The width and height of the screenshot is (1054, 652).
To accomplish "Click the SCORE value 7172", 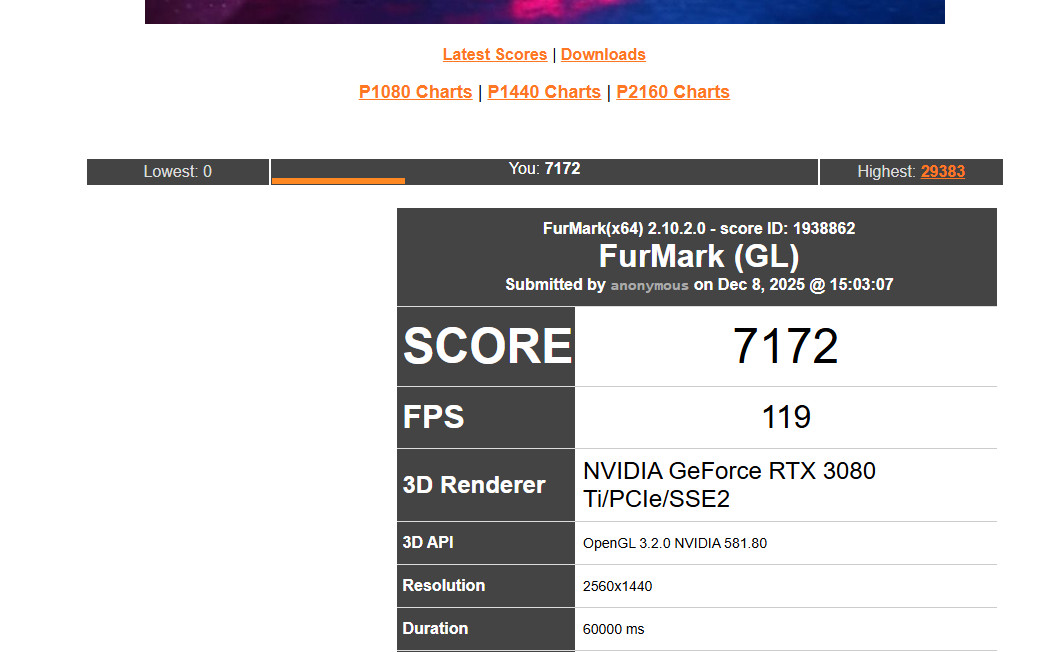I will click(x=786, y=346).
